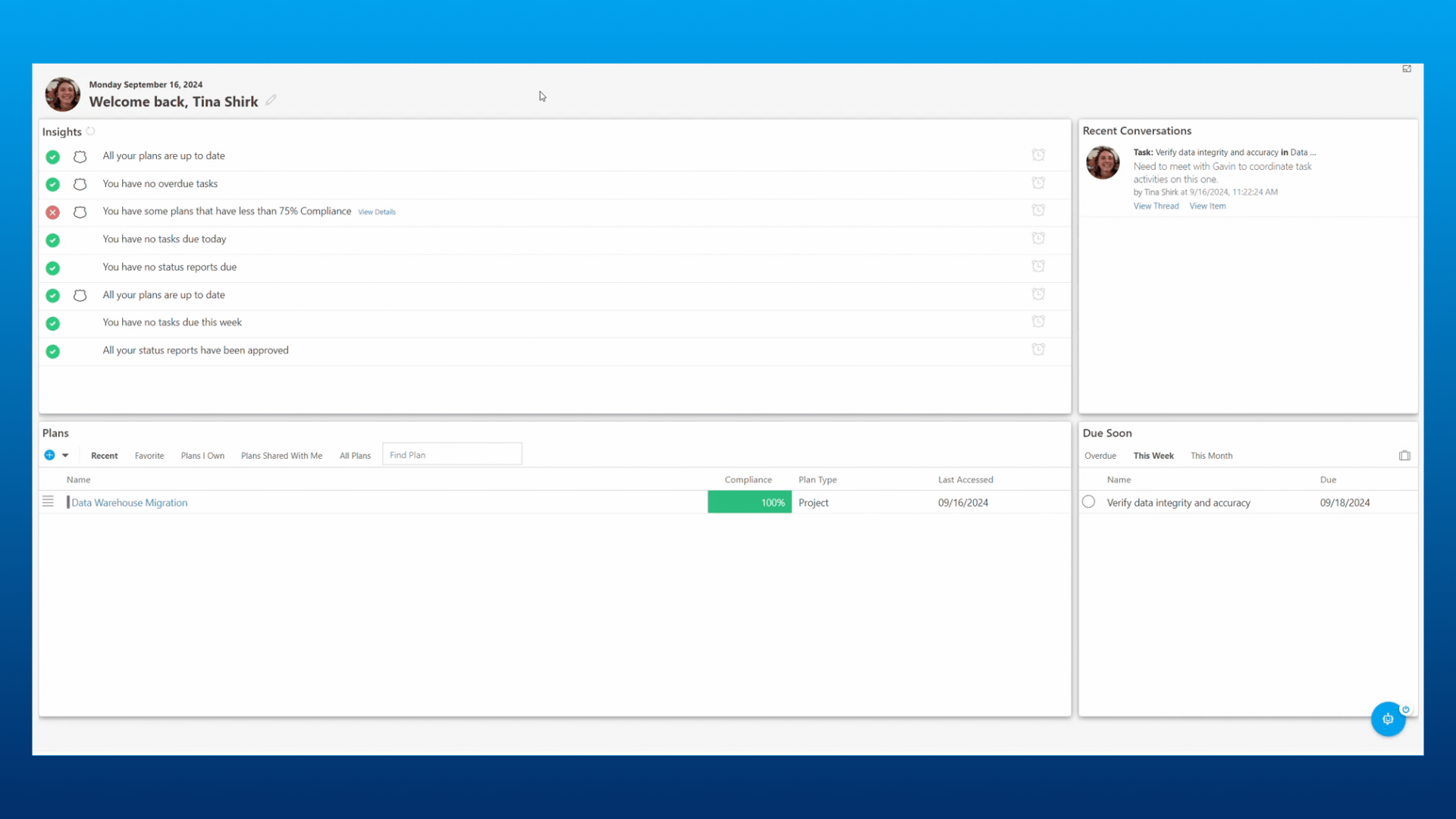Viewport: 1456px width, 819px height.
Task: Switch to the Favorite plans tab
Action: pos(149,456)
